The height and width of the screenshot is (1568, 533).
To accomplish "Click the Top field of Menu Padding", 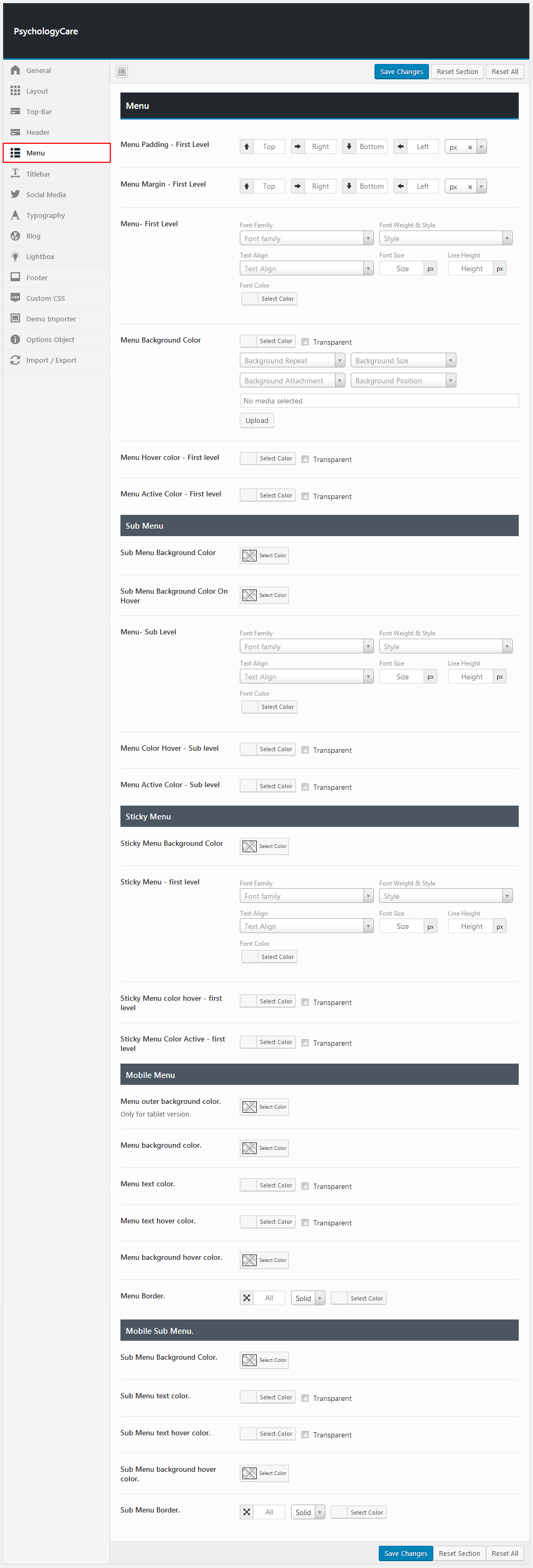I will click(x=269, y=146).
